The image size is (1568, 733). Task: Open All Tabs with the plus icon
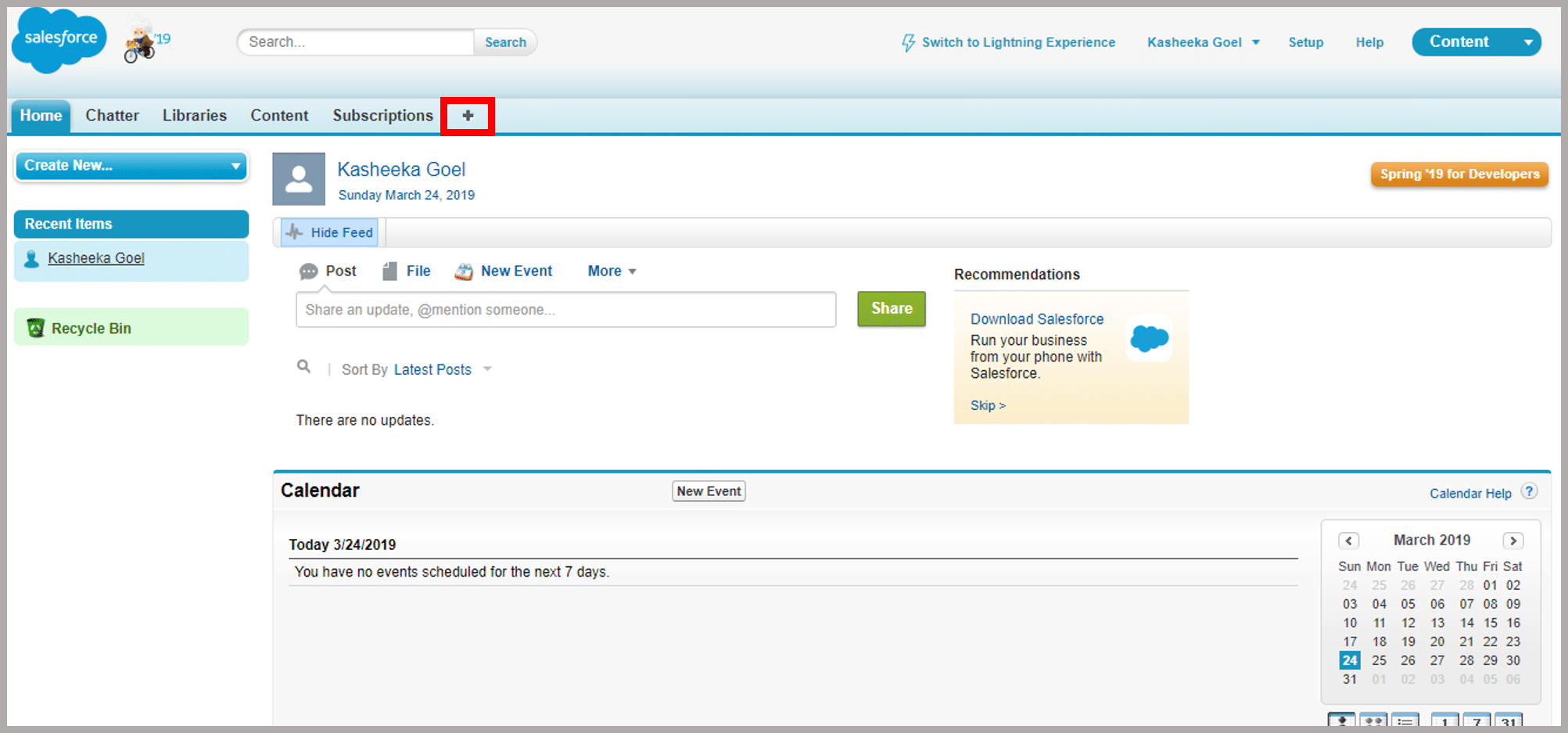(x=468, y=116)
